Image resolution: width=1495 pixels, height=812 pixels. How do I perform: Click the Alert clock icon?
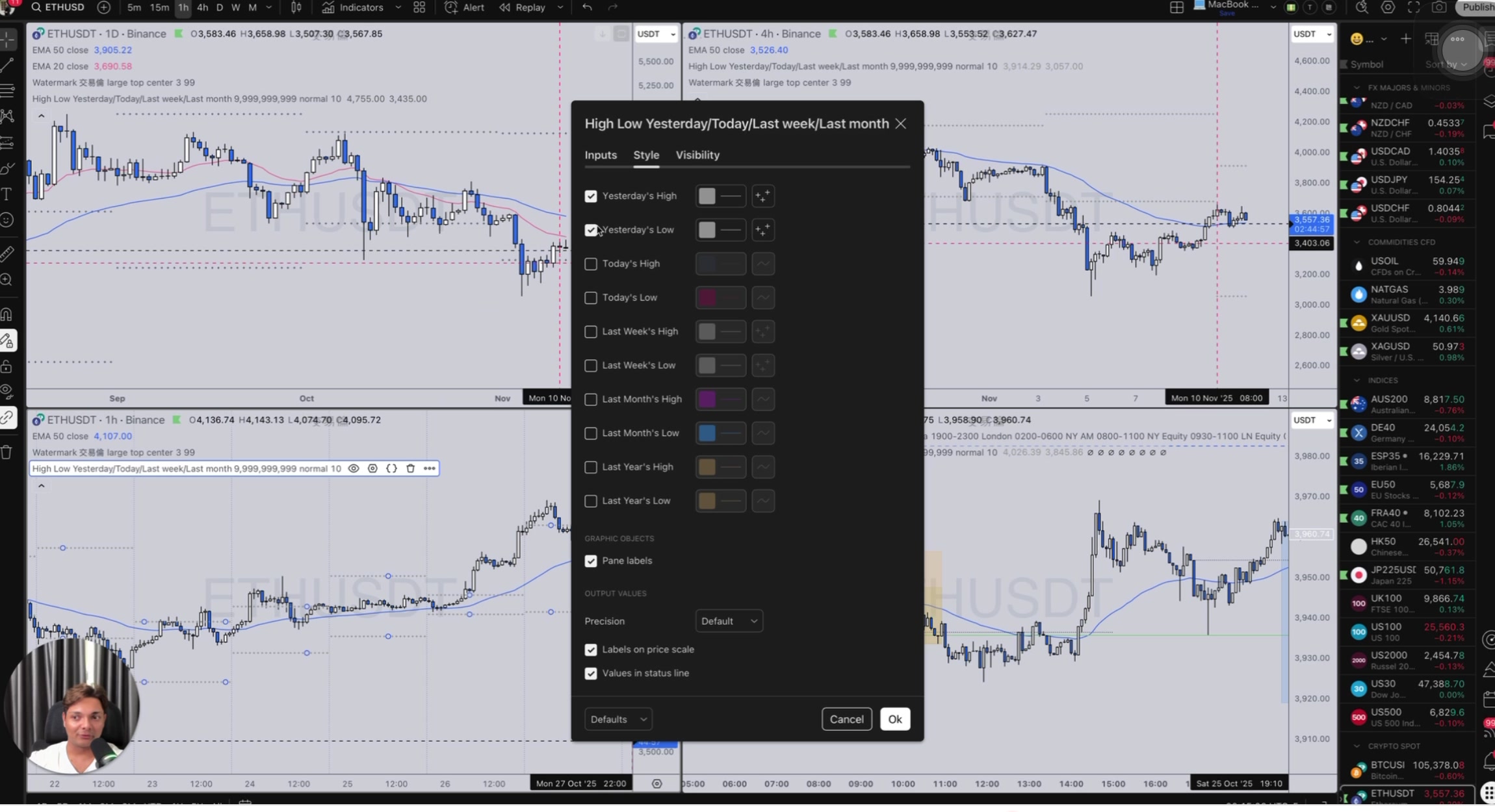pos(451,8)
